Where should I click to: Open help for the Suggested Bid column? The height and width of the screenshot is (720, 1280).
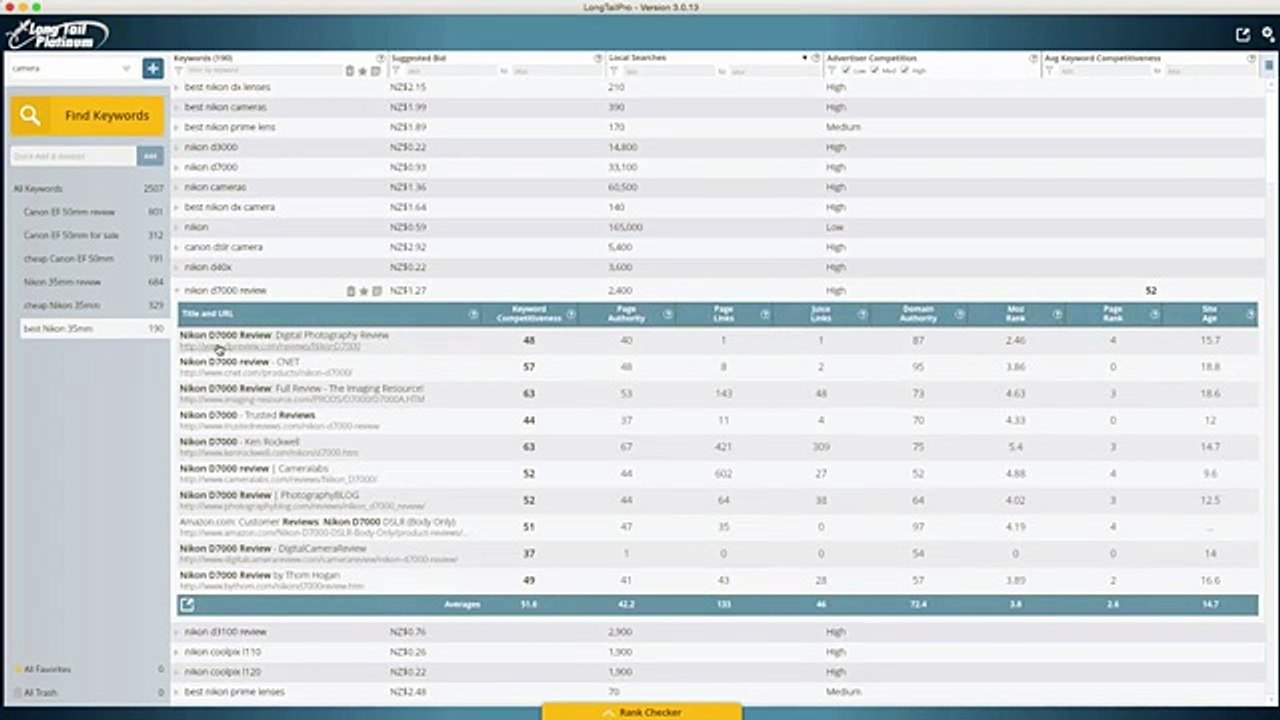click(598, 58)
